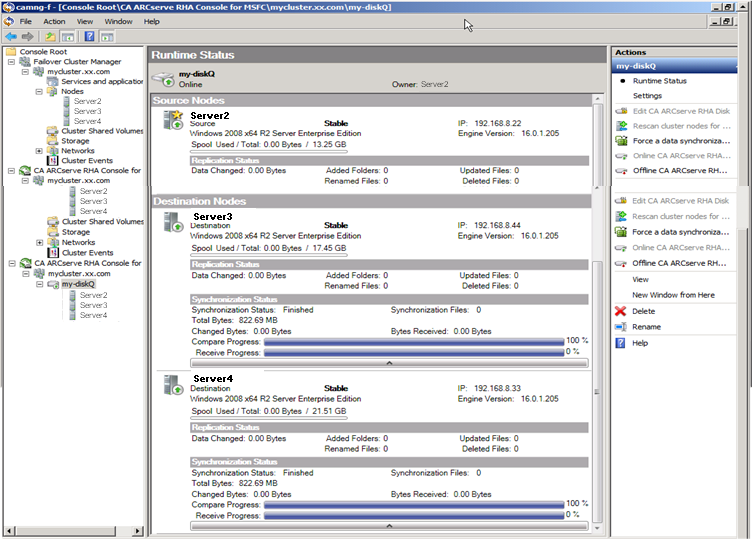Click Server3 Compare Progress bar
The width and height of the screenshot is (752, 539).
click(x=414, y=341)
